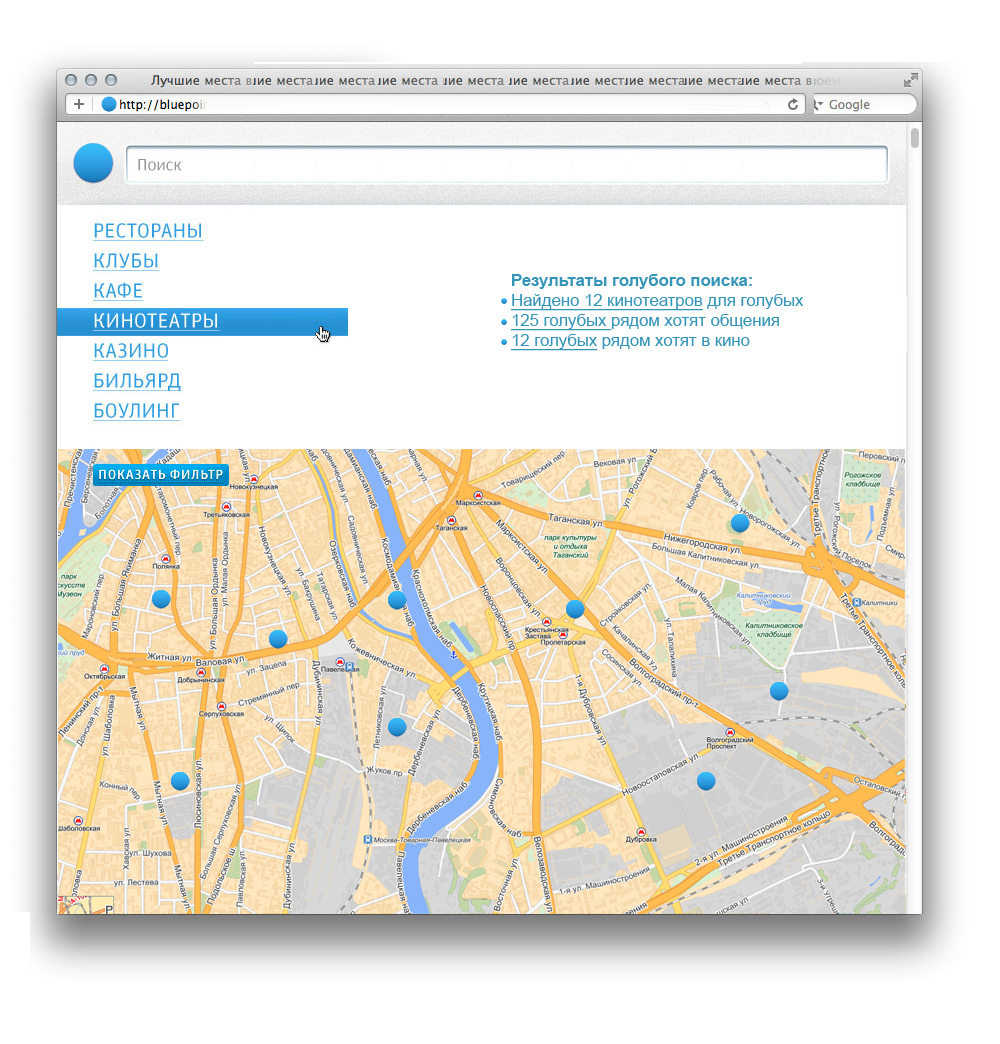Select Кинотеатры in the category menu
The image size is (1000, 1044).
coord(156,321)
